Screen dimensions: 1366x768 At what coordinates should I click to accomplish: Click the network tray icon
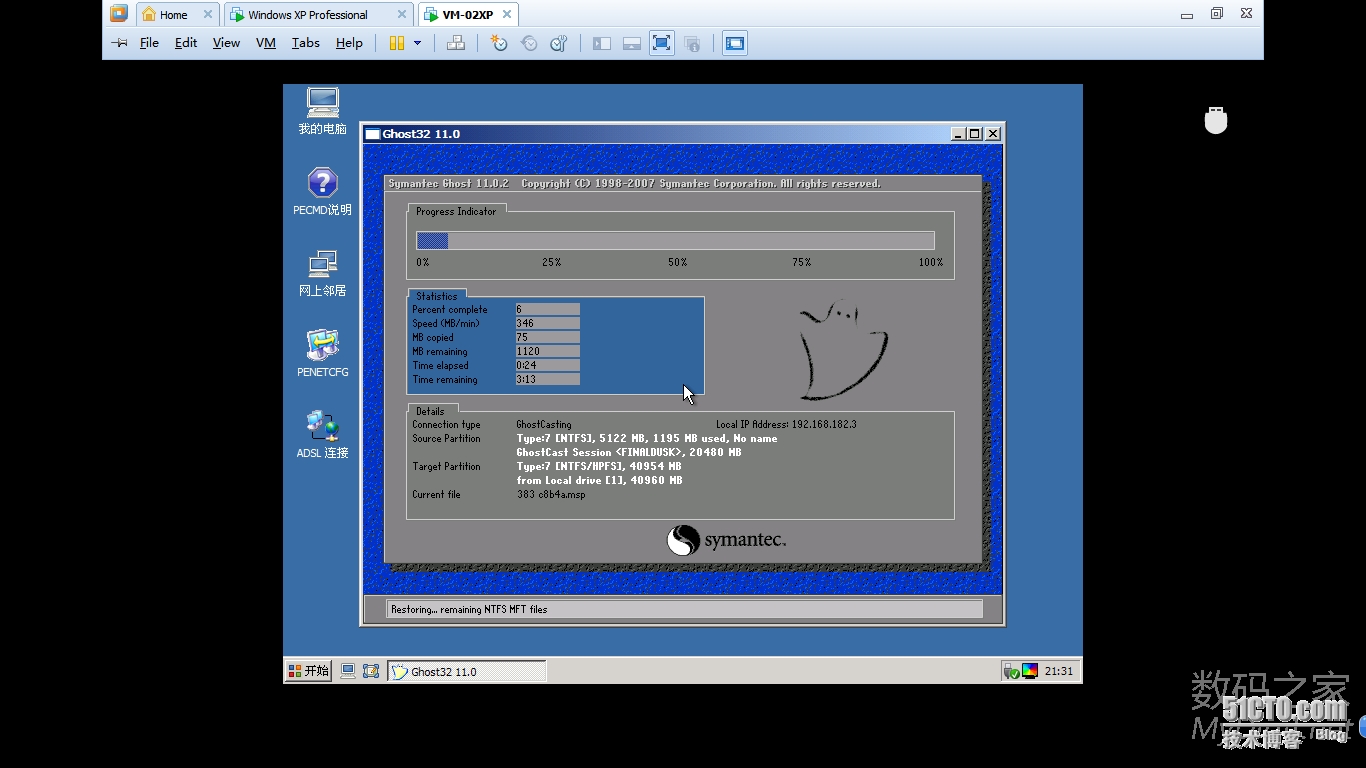[1011, 671]
